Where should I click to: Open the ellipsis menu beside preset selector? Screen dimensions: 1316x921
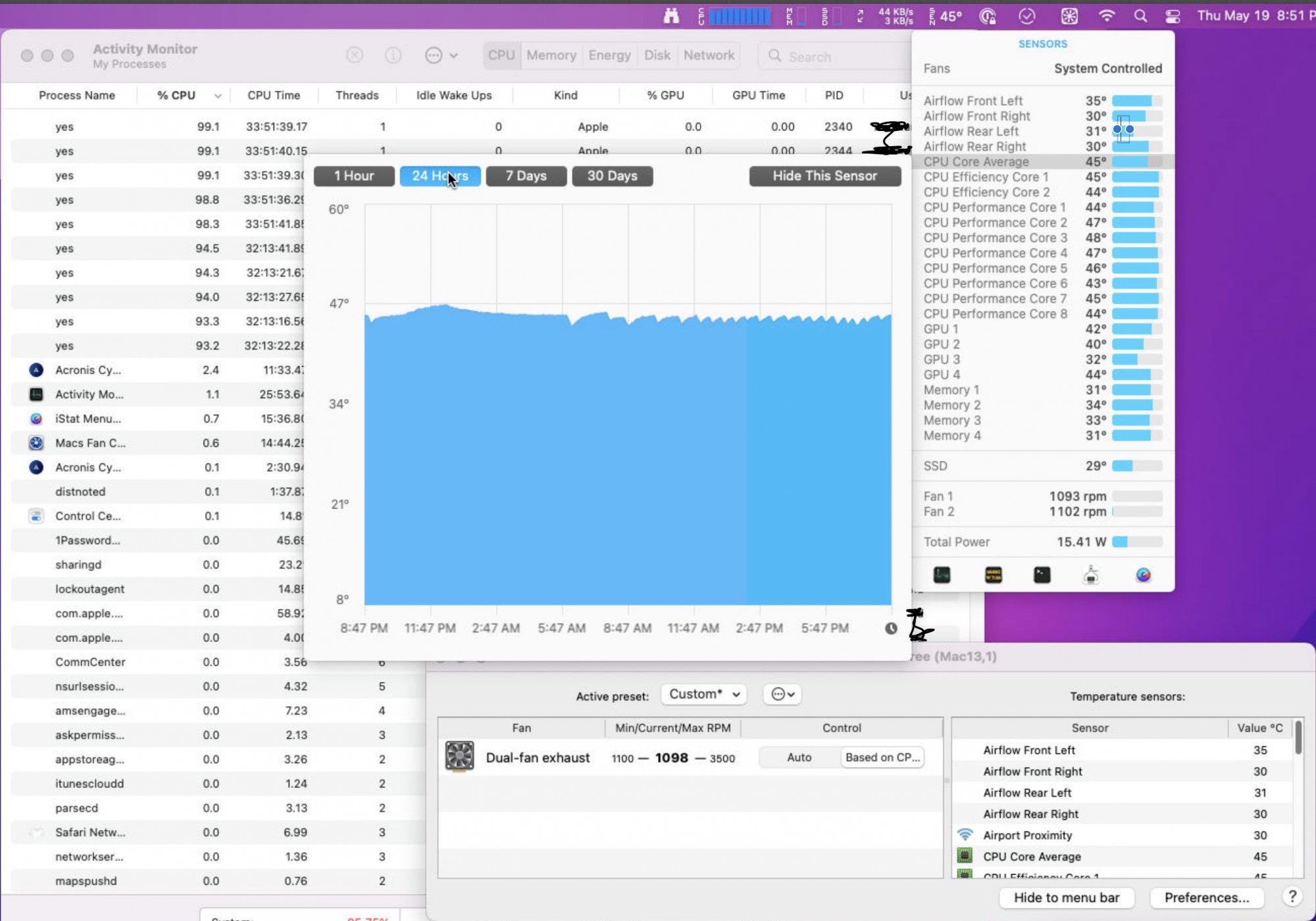pyautogui.click(x=782, y=694)
